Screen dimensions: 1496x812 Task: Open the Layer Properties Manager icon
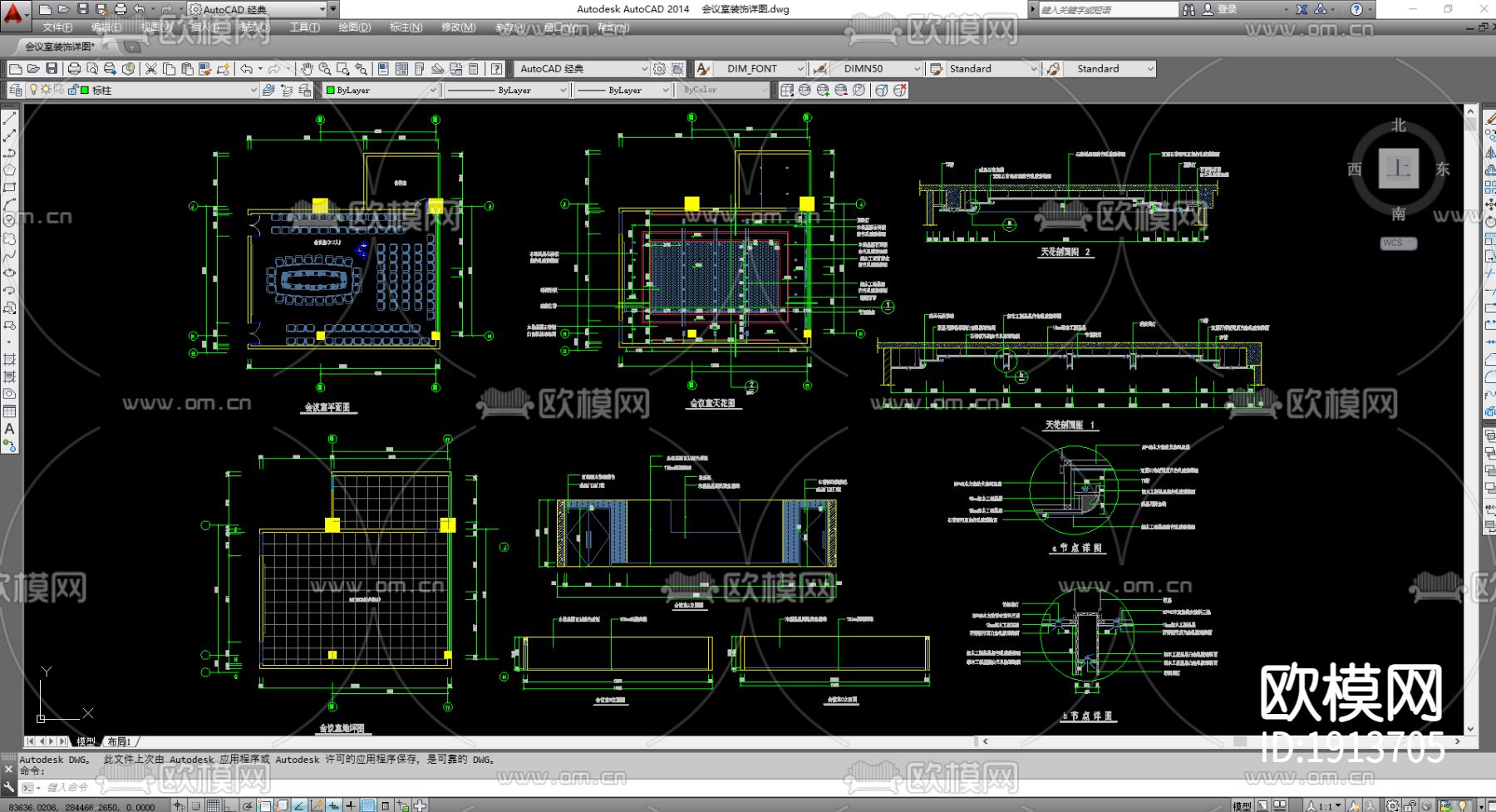point(16,90)
